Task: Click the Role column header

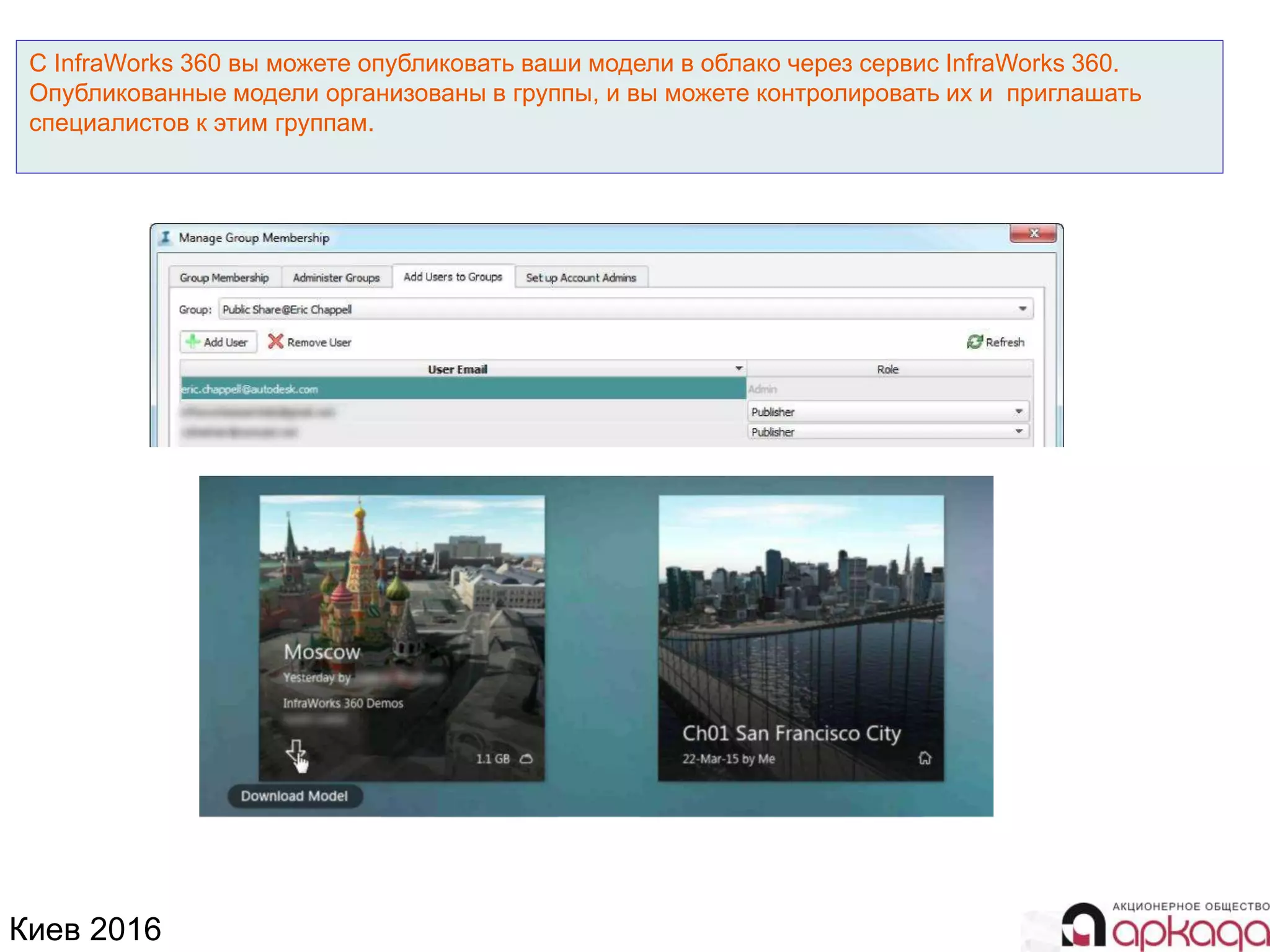Action: 889,369
